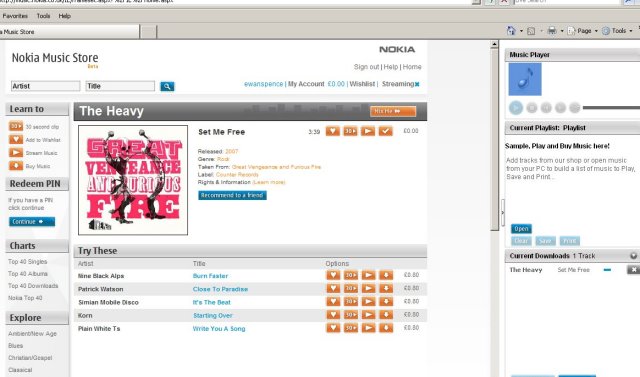Click the Music Player play button
Screen dimensions: 640x377
coord(516,108)
